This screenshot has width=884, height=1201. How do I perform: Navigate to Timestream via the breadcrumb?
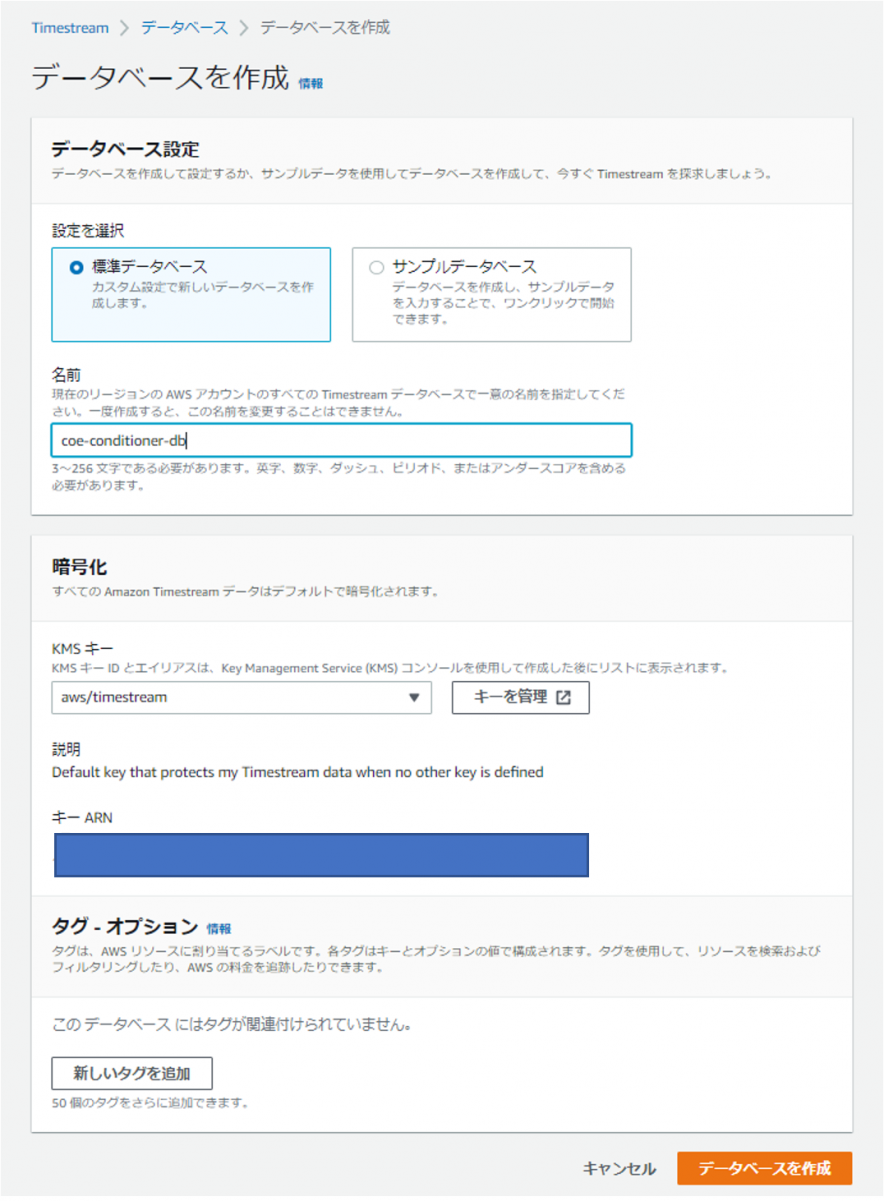[70, 28]
